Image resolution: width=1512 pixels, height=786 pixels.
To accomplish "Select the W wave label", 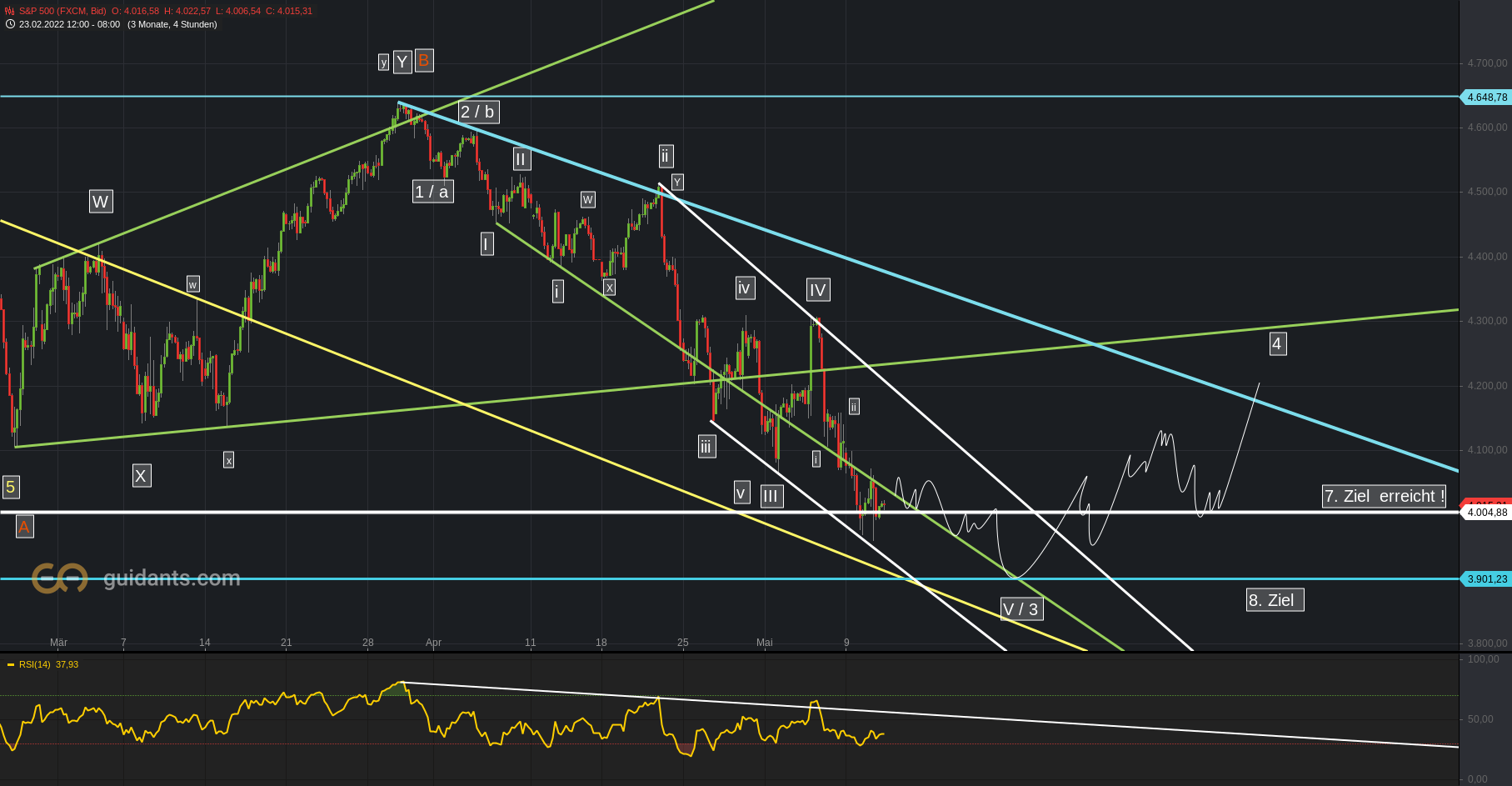I will (x=100, y=202).
